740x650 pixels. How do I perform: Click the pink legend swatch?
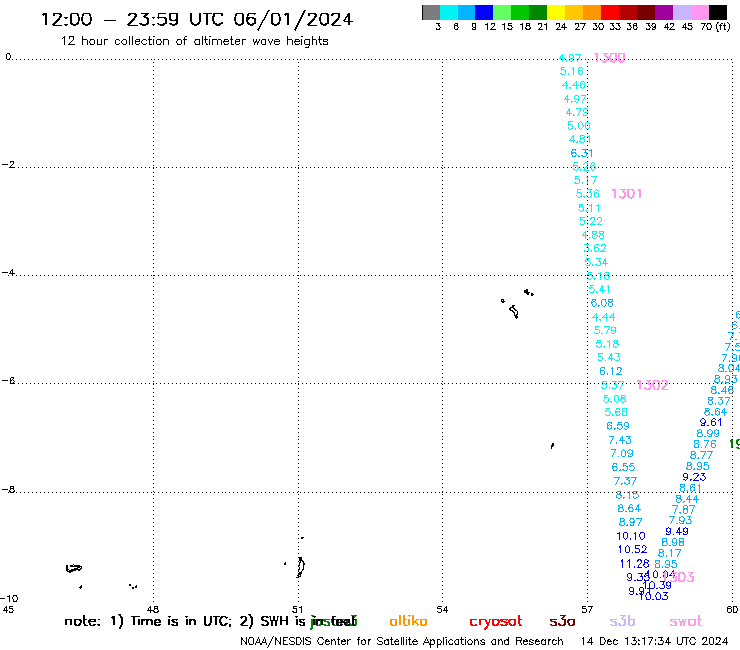coord(700,12)
